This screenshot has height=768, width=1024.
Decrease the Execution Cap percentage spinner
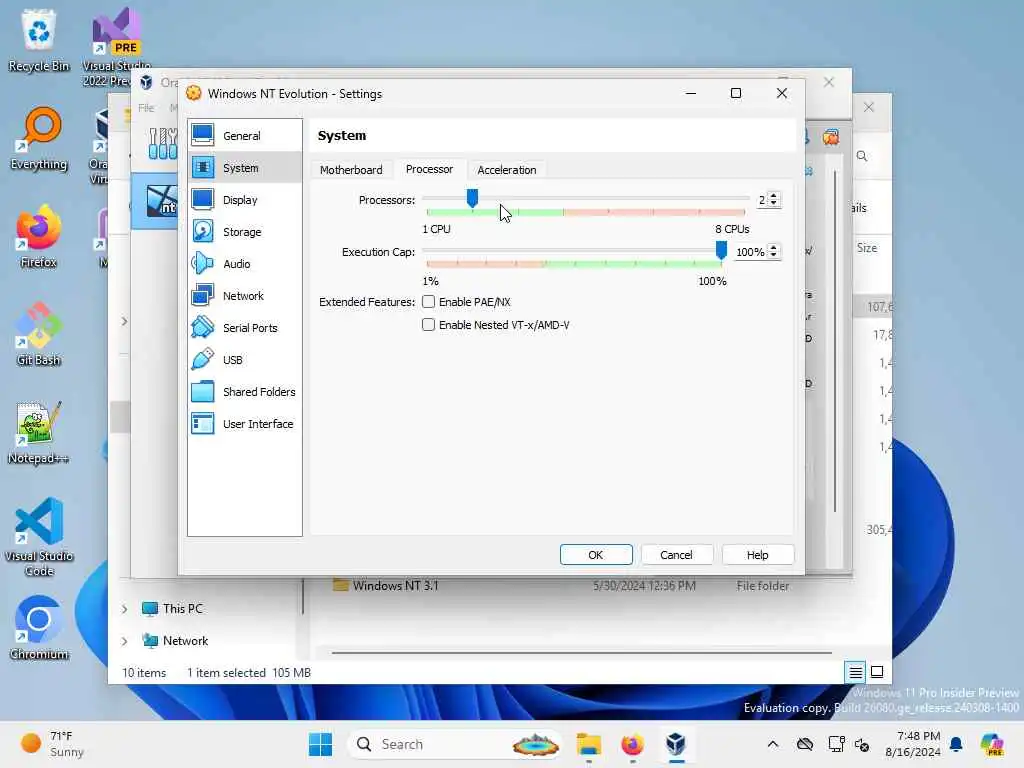coord(774,255)
